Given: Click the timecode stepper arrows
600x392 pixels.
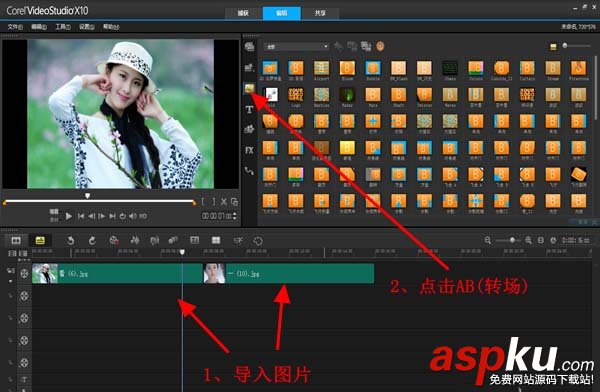Looking at the screenshot, I should 235,216.
